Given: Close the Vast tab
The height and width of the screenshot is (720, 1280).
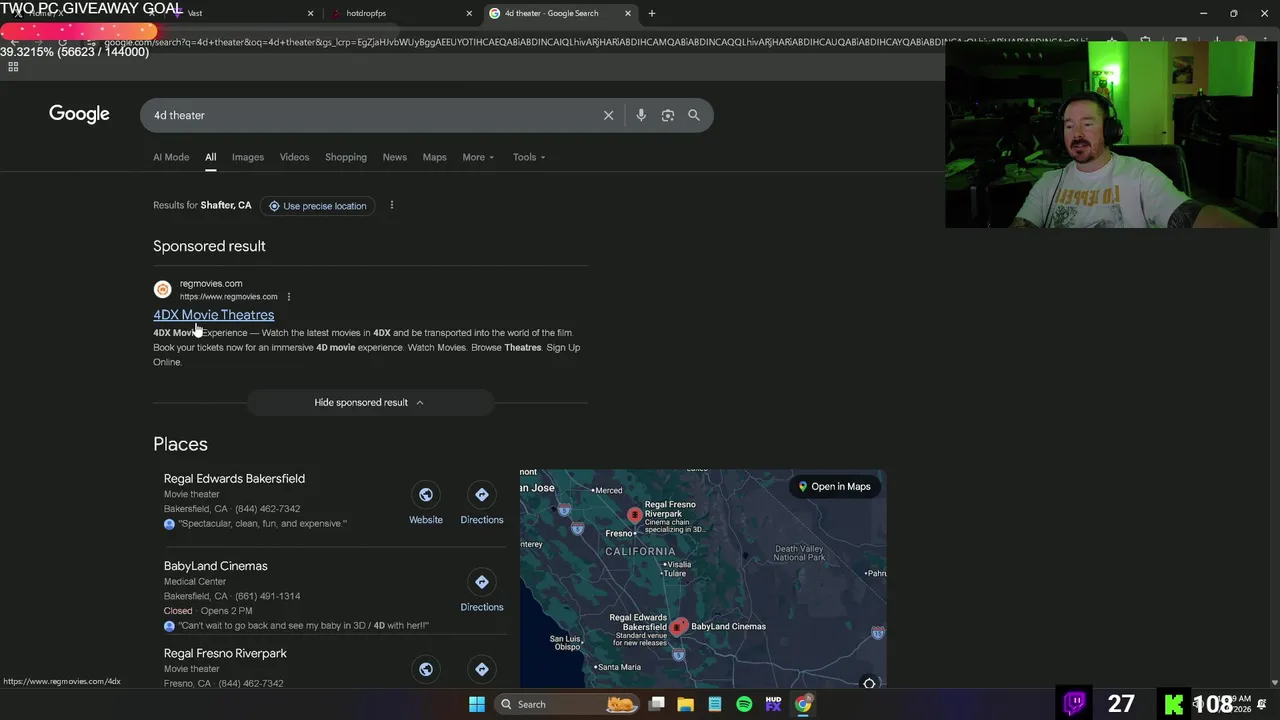Looking at the screenshot, I should 310,13.
